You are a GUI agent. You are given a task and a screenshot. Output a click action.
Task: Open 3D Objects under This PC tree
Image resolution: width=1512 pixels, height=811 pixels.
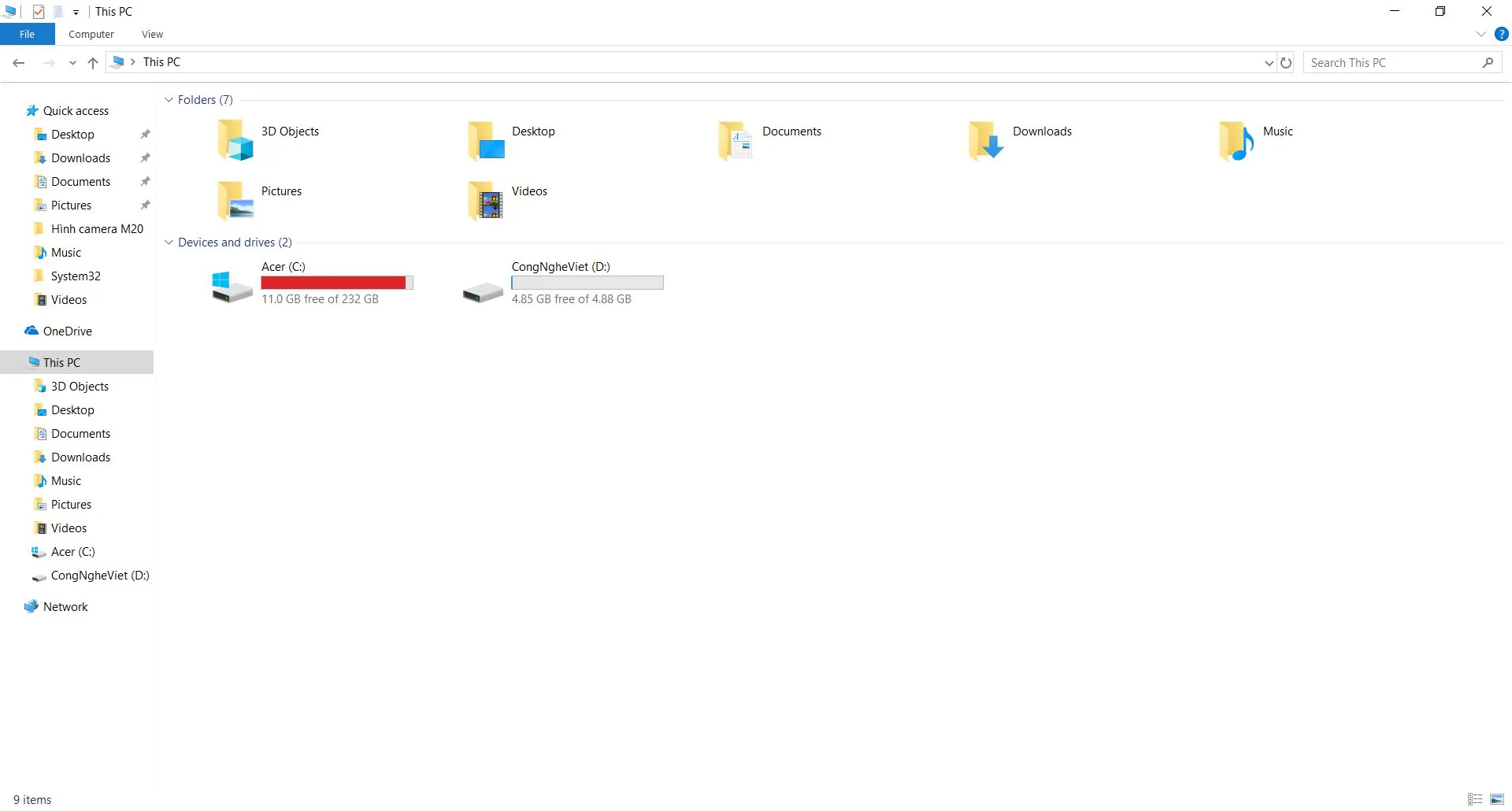pyautogui.click(x=80, y=387)
